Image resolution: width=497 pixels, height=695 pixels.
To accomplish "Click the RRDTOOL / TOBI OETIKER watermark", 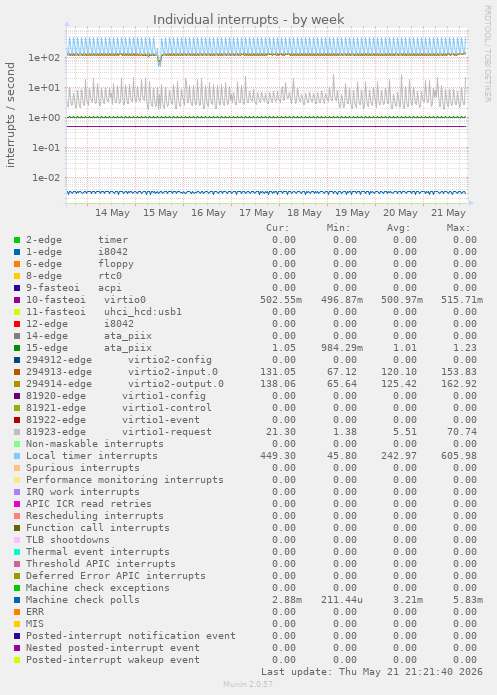I will [x=487, y=54].
